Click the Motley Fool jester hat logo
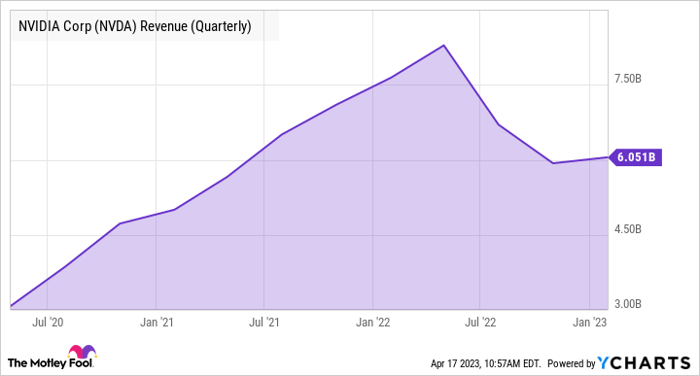Image resolution: width=700 pixels, height=376 pixels. pos(82,351)
